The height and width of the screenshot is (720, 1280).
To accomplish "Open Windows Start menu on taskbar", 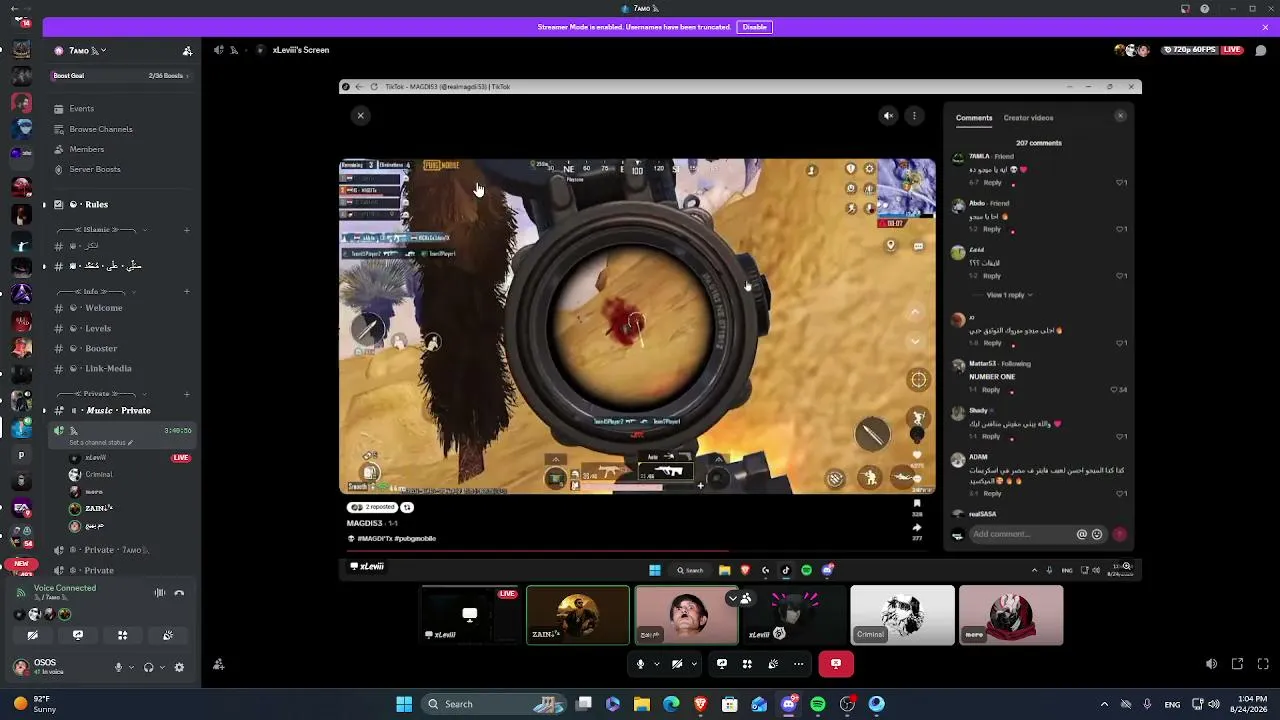I will click(x=404, y=704).
